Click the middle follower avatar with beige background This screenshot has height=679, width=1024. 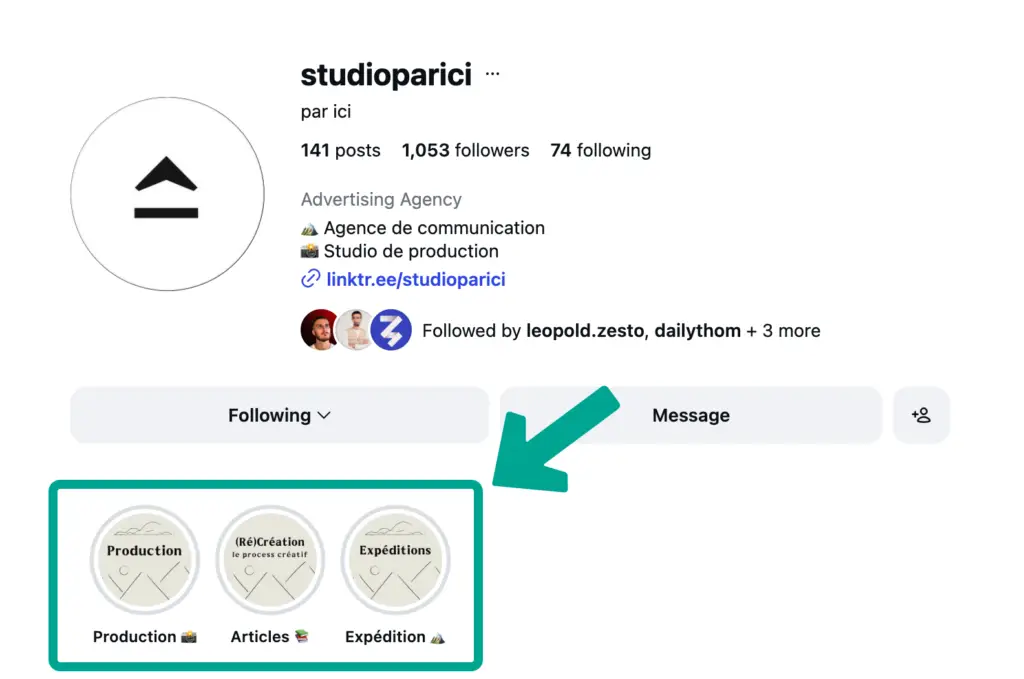point(355,330)
